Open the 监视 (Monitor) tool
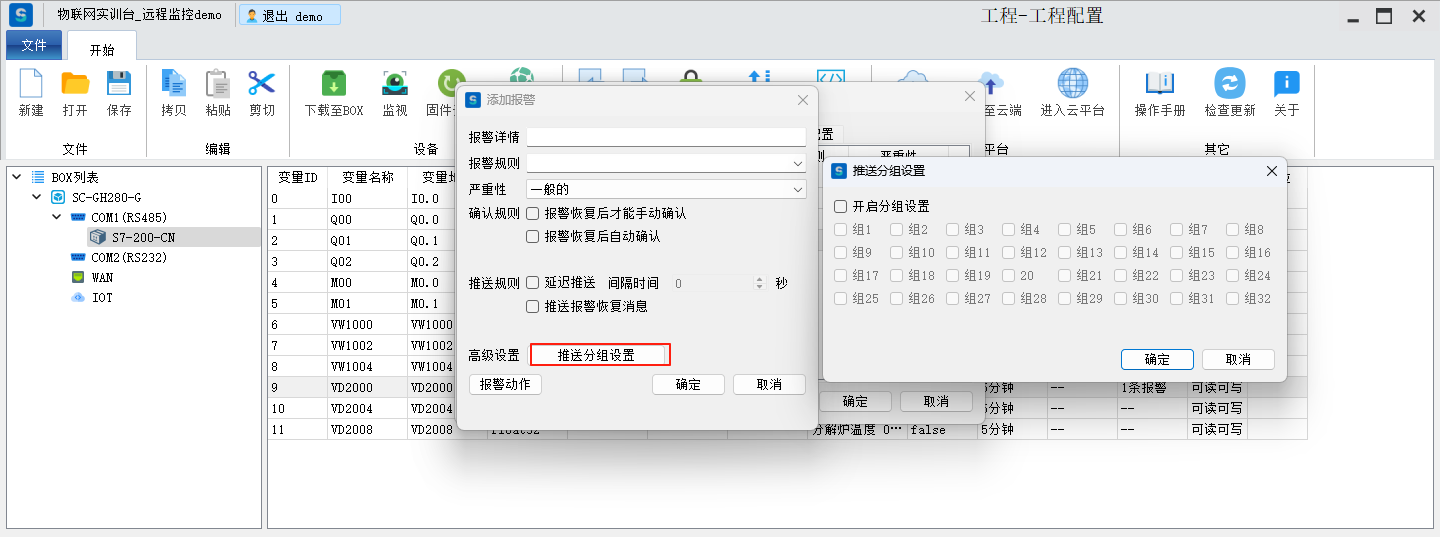Screen dimensions: 1440x537 [x=395, y=85]
